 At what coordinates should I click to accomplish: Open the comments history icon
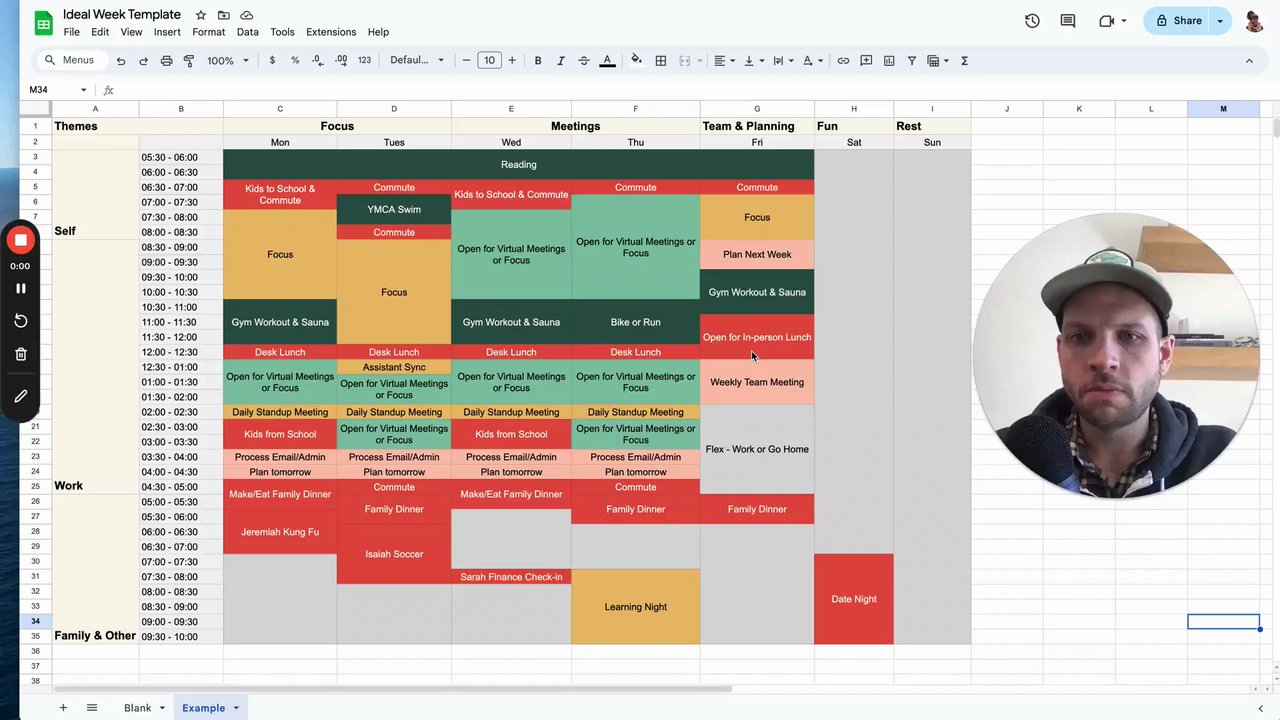pos(1068,21)
